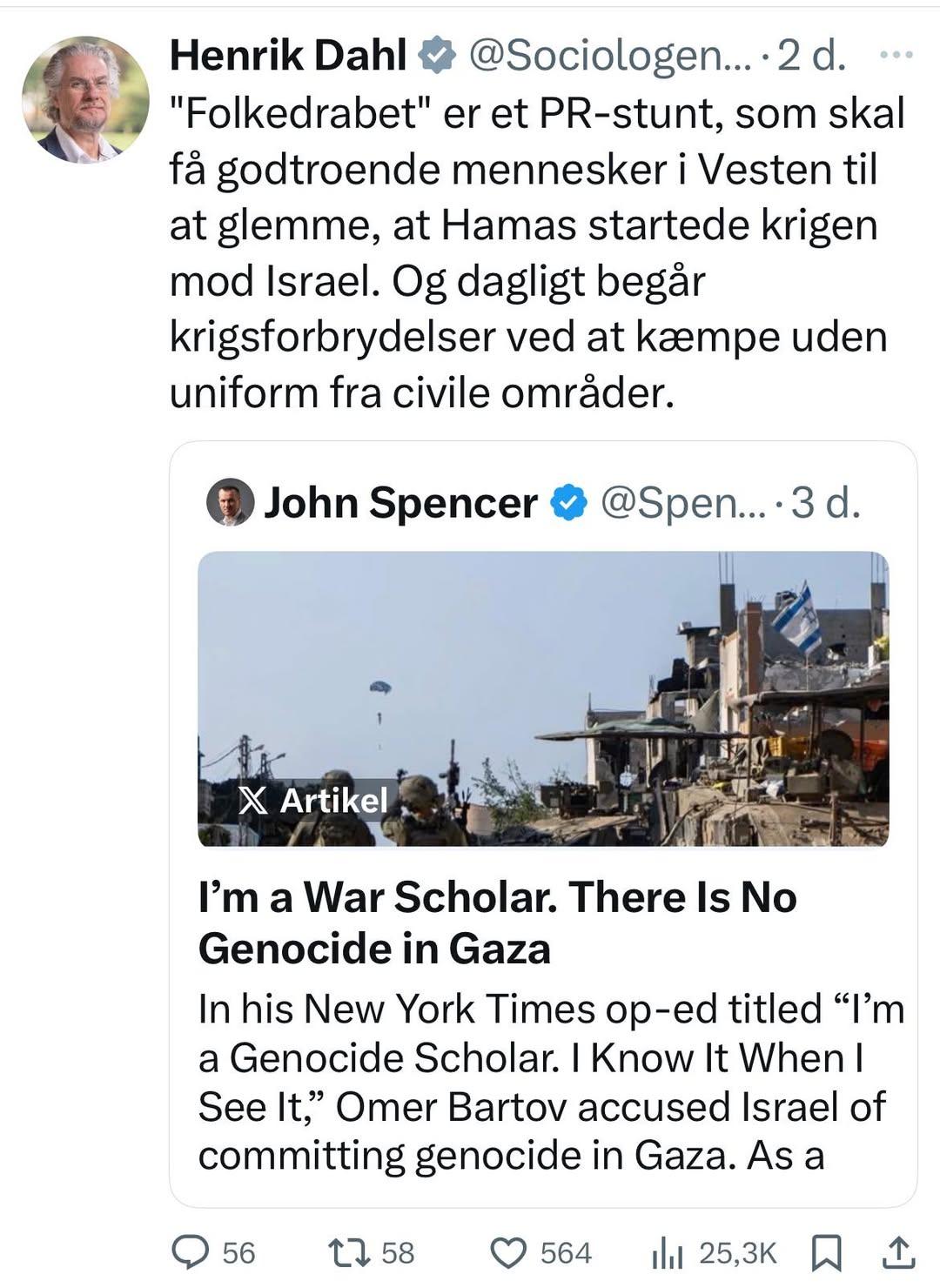The height and width of the screenshot is (1288, 940).
Task: Open the three-dot more options menu
Action: point(896,55)
